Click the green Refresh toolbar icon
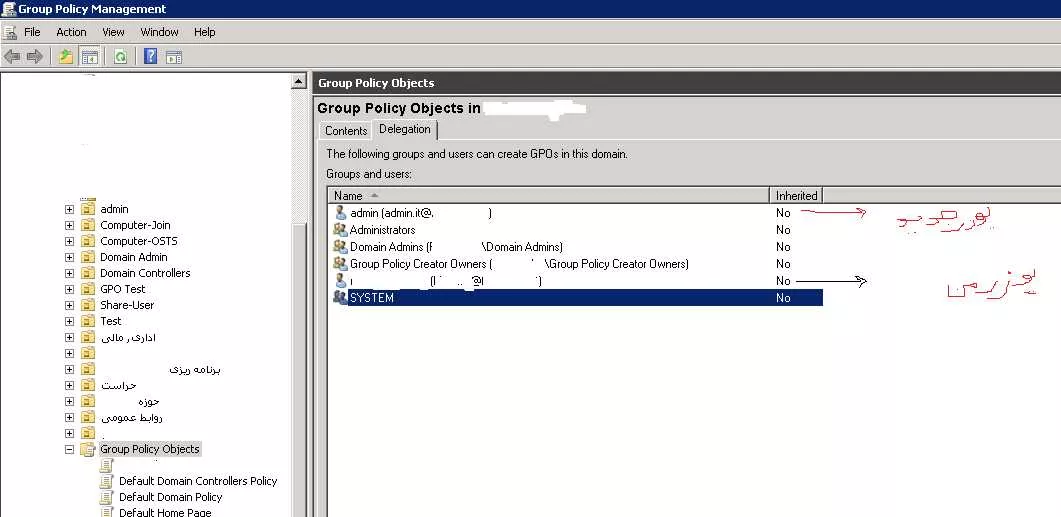Image resolution: width=1061 pixels, height=517 pixels. coord(120,57)
